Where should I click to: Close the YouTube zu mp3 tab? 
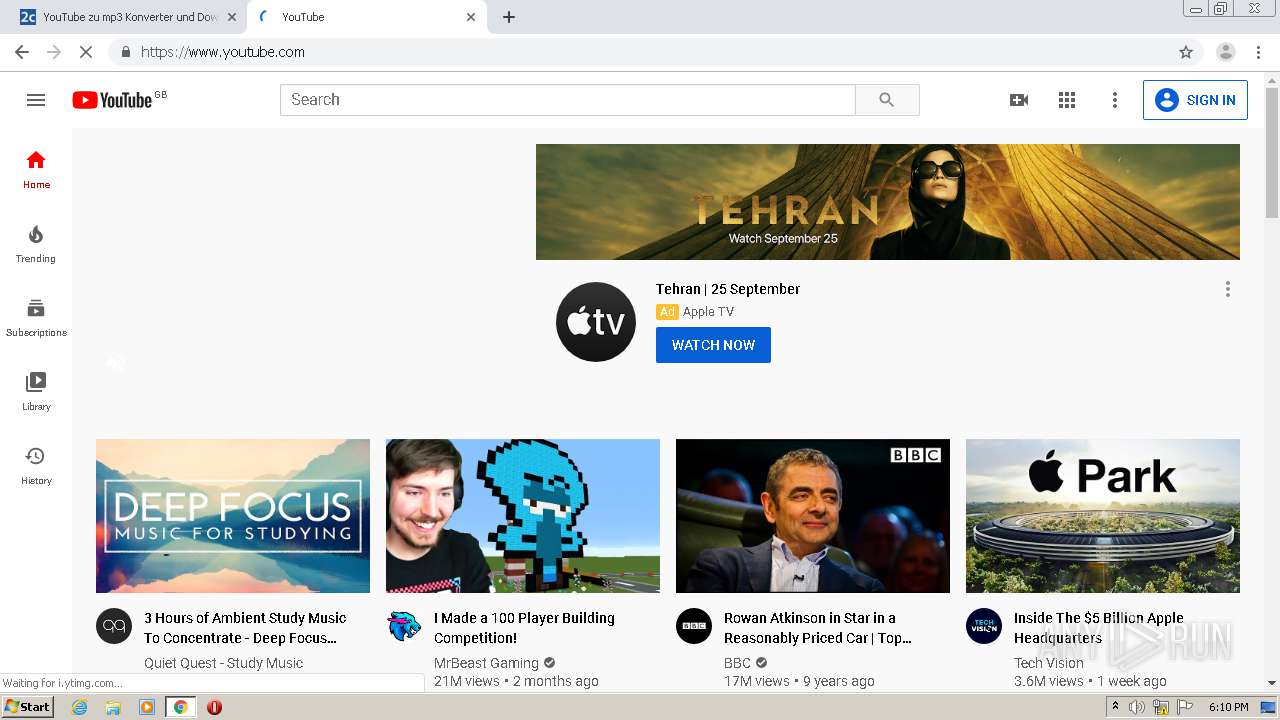click(x=232, y=17)
